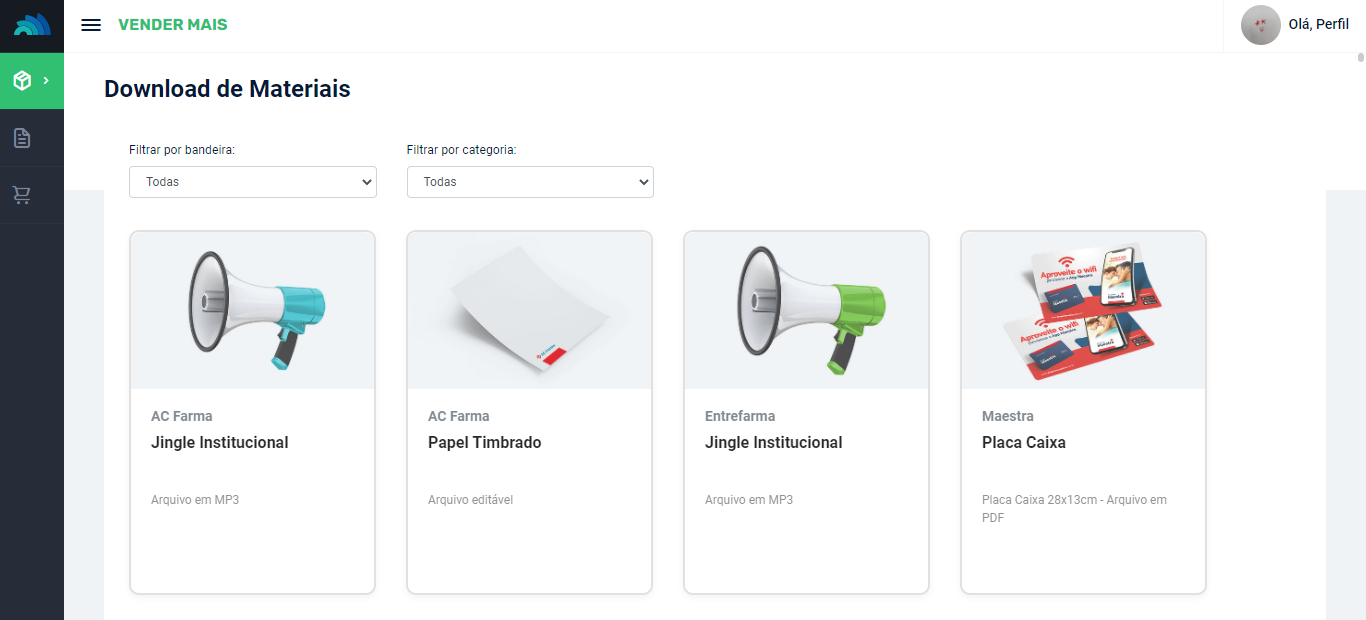Open the Filtrar por bandeira dropdown

pyautogui.click(x=253, y=182)
